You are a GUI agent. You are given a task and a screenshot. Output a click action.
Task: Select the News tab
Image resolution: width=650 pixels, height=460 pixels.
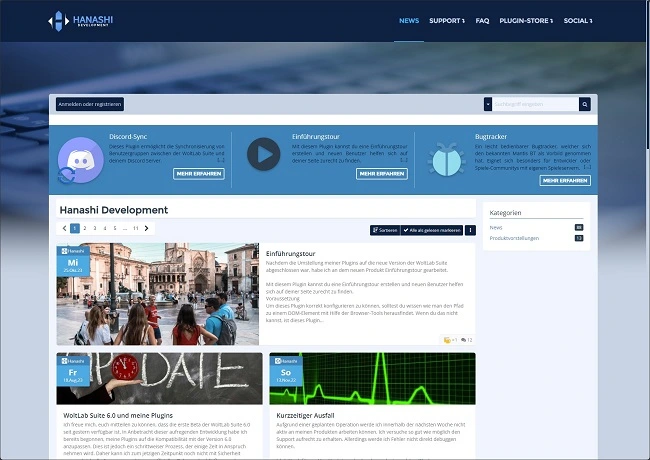409,20
